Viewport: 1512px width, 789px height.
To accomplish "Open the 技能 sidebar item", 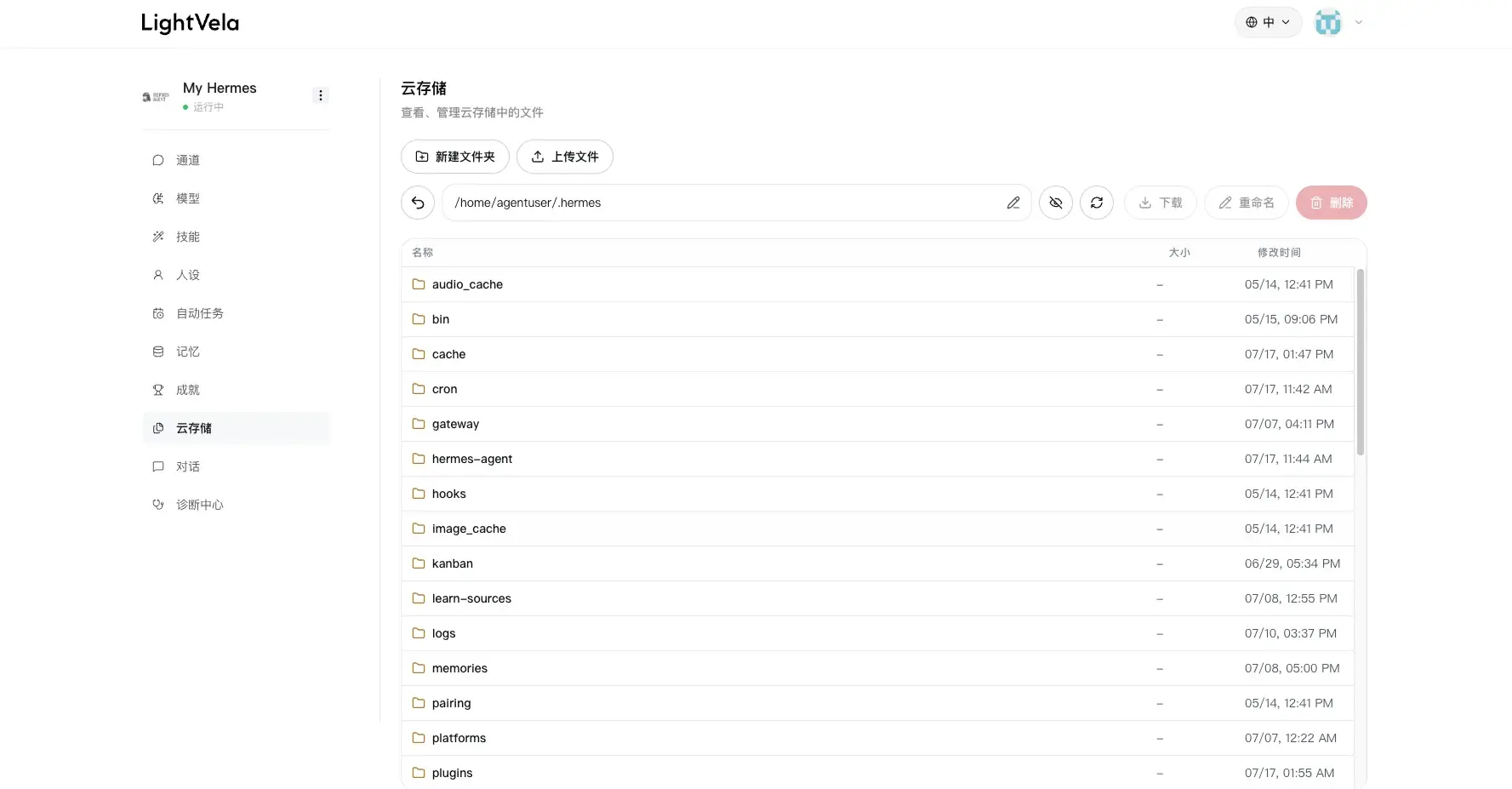I will 237,237.
